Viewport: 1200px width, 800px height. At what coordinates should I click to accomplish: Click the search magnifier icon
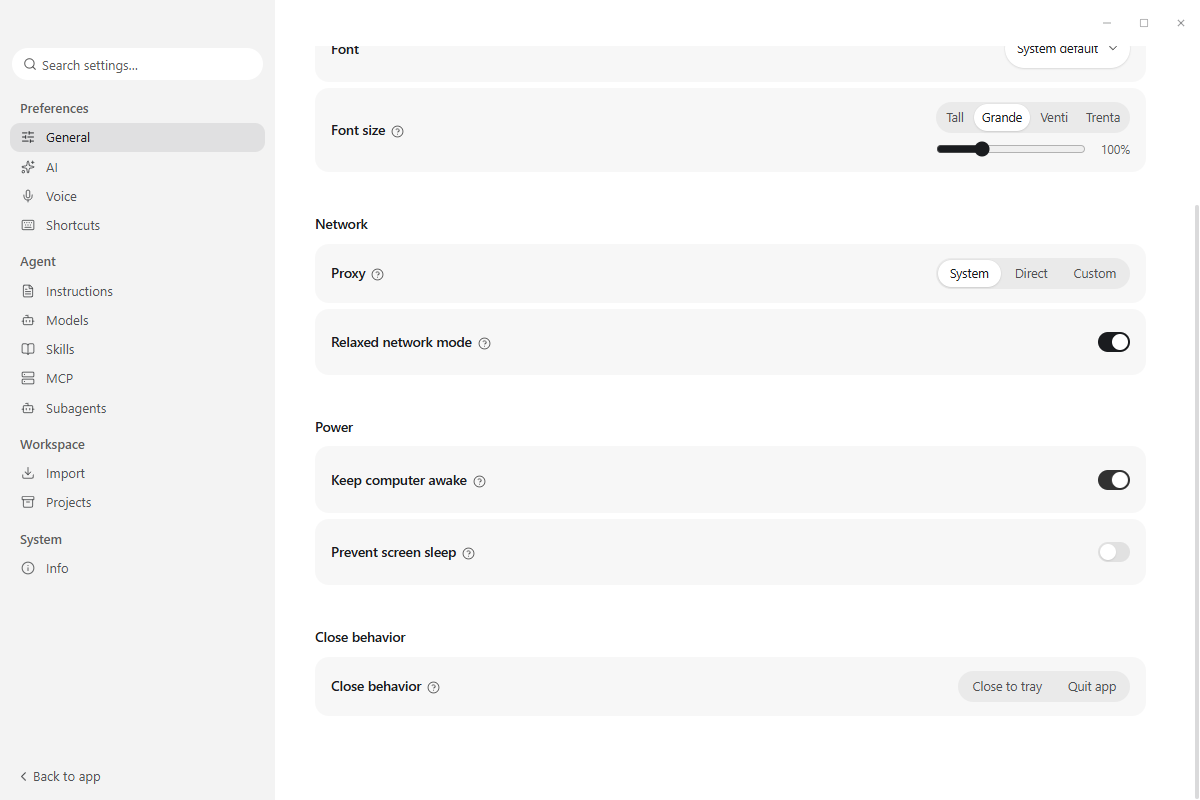tap(30, 64)
